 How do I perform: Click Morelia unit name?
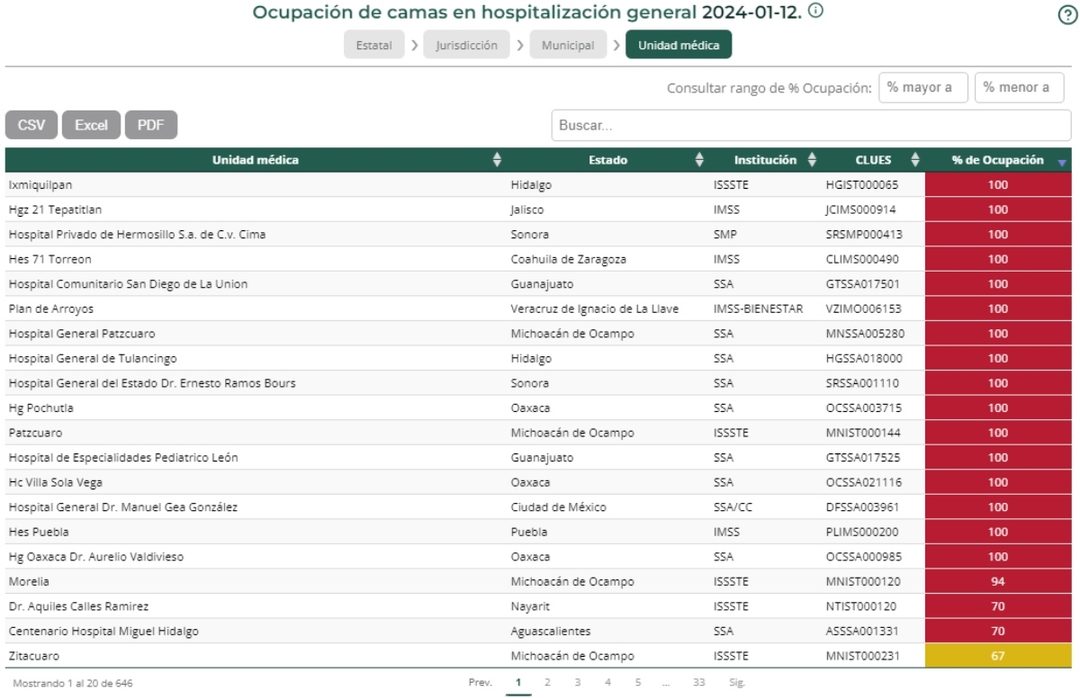click(x=29, y=582)
